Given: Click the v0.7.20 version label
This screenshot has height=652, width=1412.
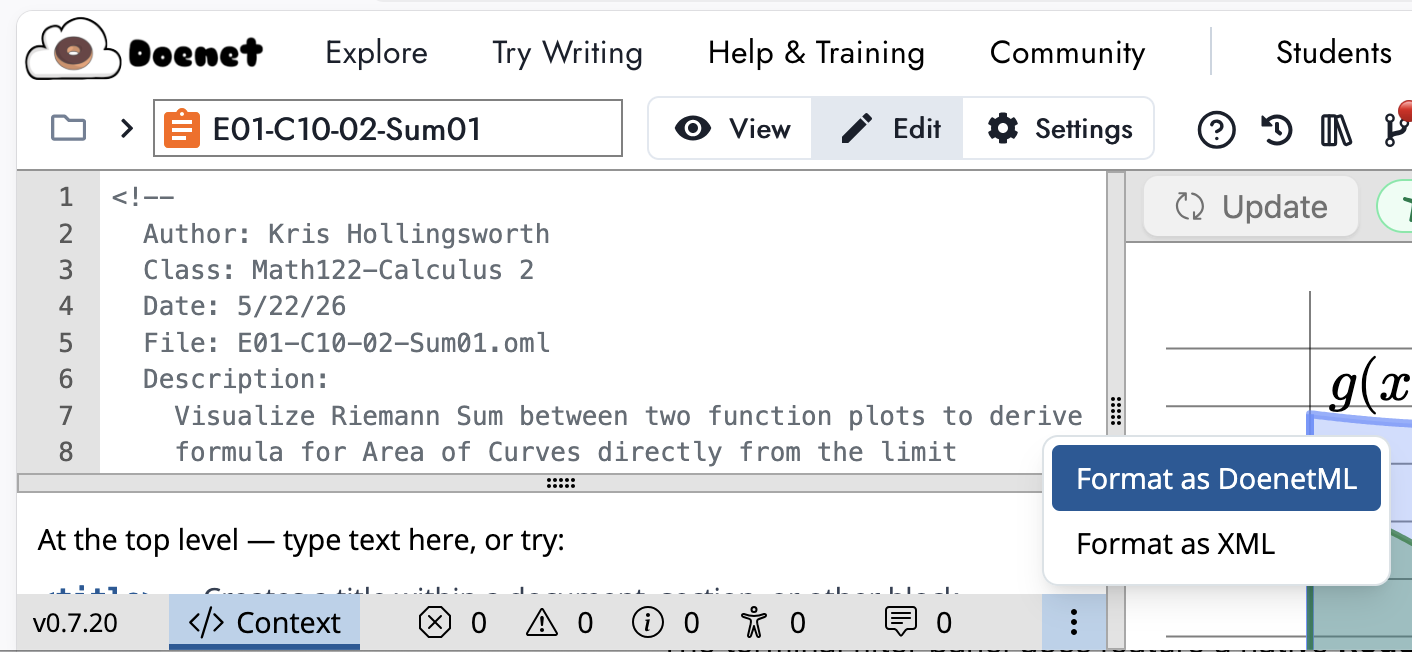Looking at the screenshot, I should pyautogui.click(x=75, y=623).
